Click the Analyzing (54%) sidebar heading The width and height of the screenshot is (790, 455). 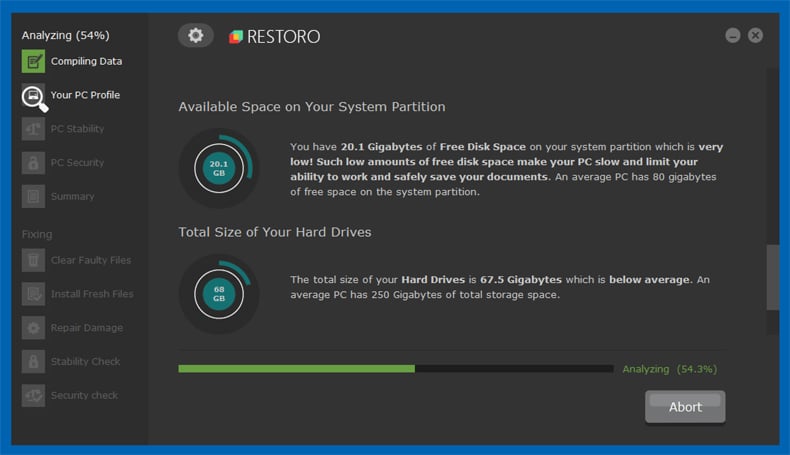(65, 35)
